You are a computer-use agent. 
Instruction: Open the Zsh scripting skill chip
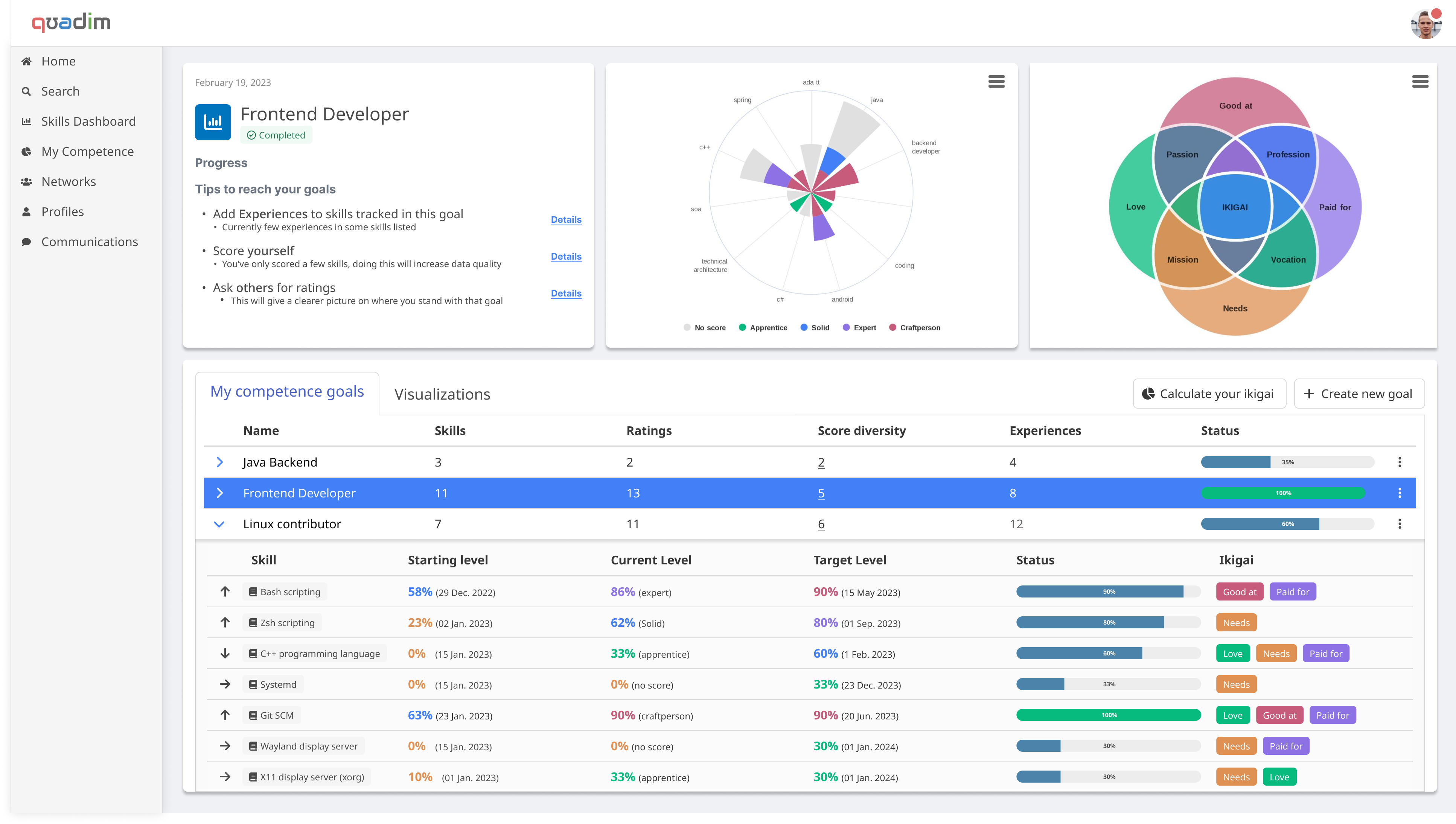(282, 623)
